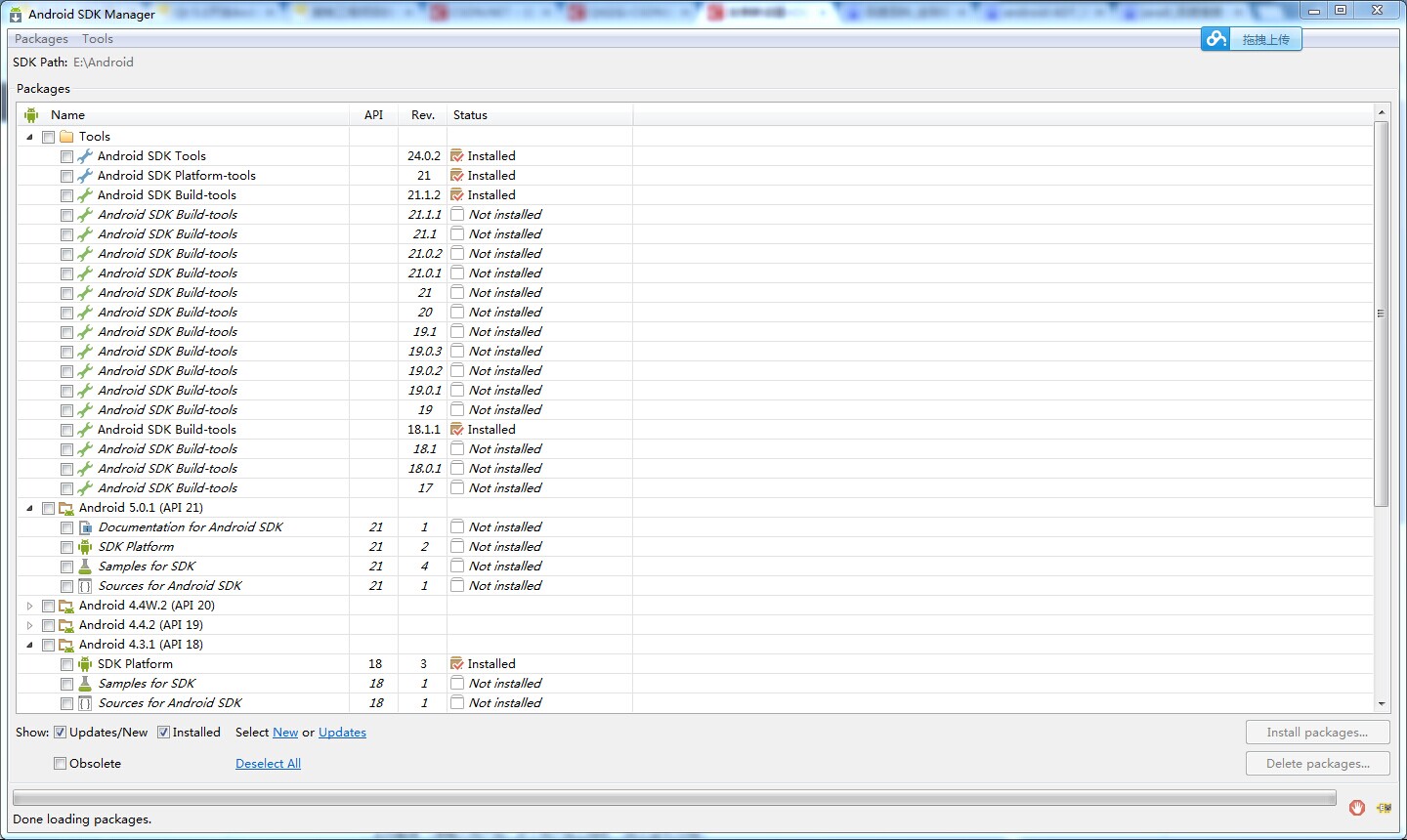Image resolution: width=1407 pixels, height=840 pixels.
Task: Collapse the Android 4.3.1 (API 18) group
Action: point(29,645)
